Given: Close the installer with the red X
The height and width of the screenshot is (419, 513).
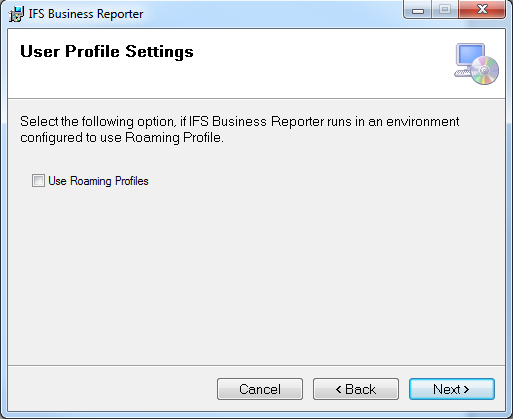Looking at the screenshot, I should pos(482,10).
